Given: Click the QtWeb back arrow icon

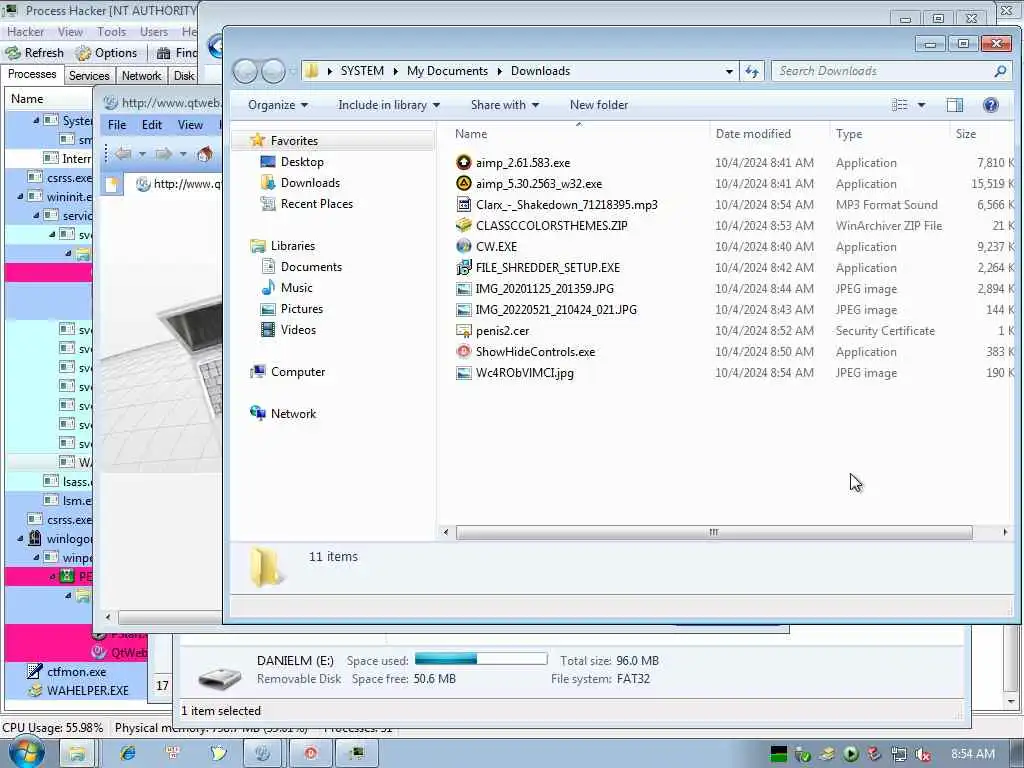Looking at the screenshot, I should pos(123,154).
